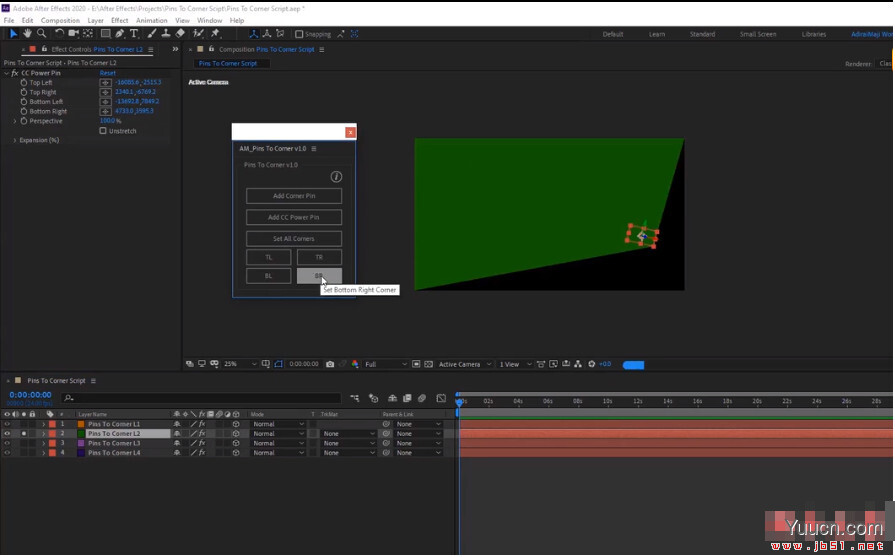
Task: Open the Full resolution dropdown
Action: tap(386, 364)
